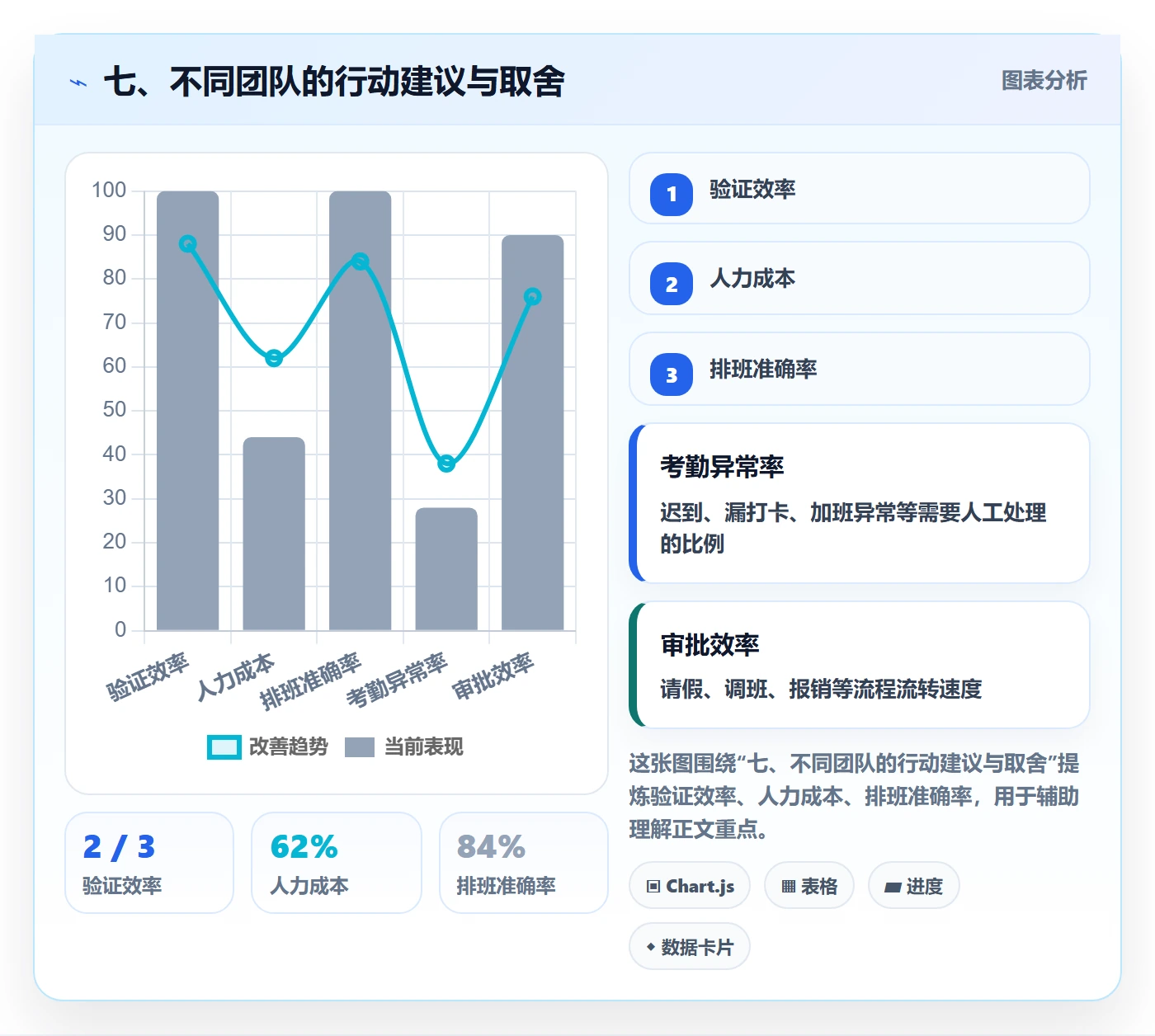1155x1036 pixels.
Task: Click the summary paragraph starting with 这张图围绕
Action: click(855, 796)
